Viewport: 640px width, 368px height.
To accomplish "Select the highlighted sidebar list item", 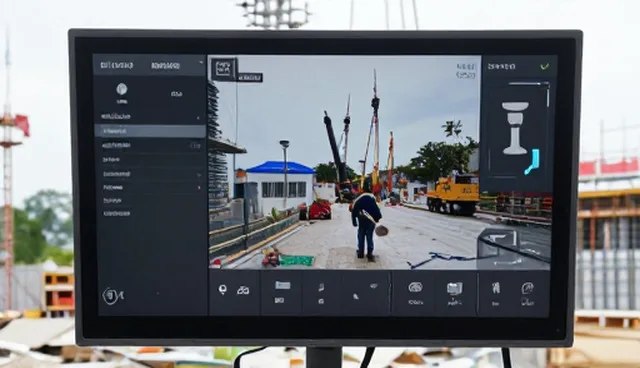I will [150, 131].
